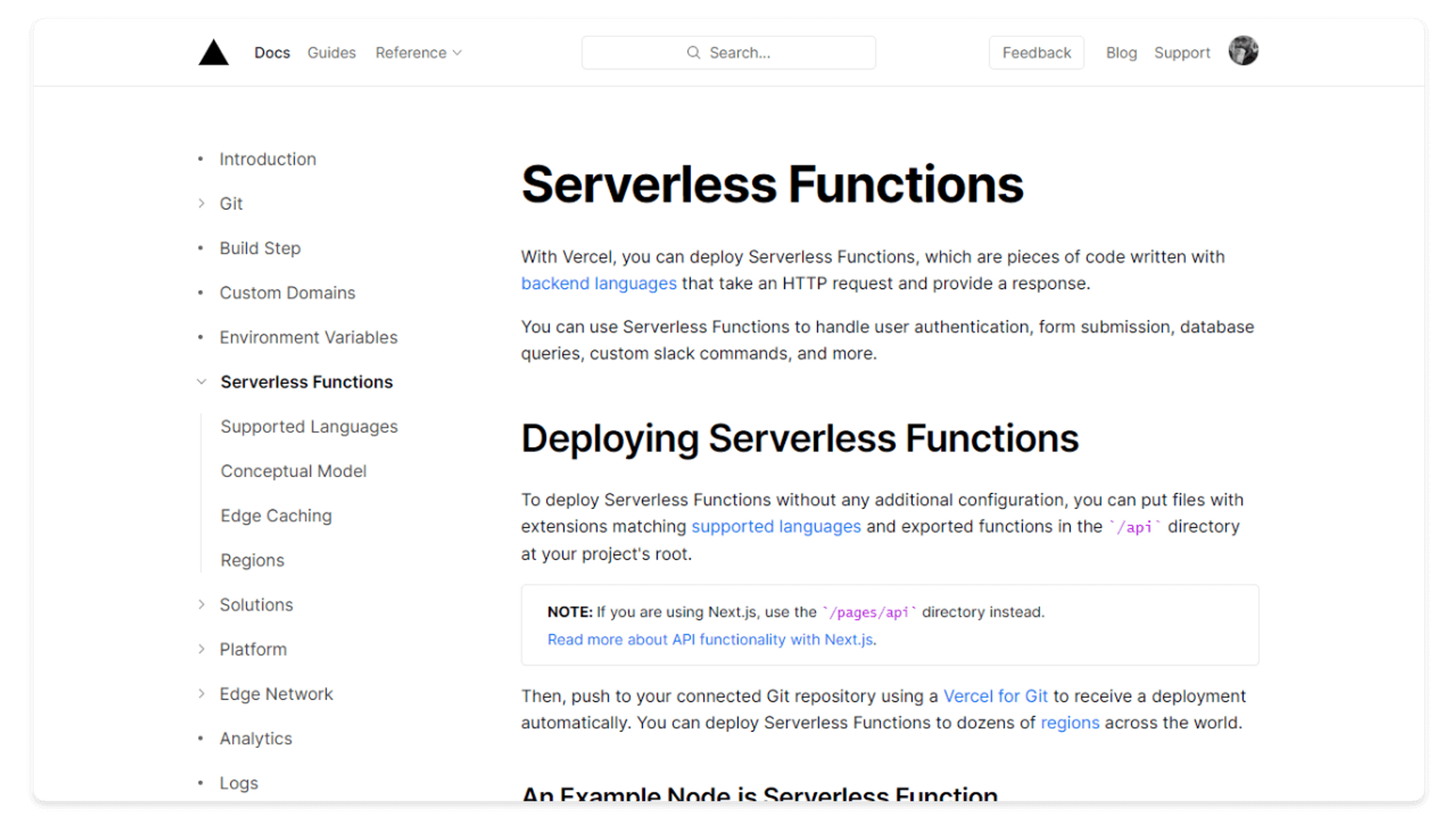Collapse the Serverless Functions chevron
This screenshot has height=819, width=1456.
[x=201, y=382]
